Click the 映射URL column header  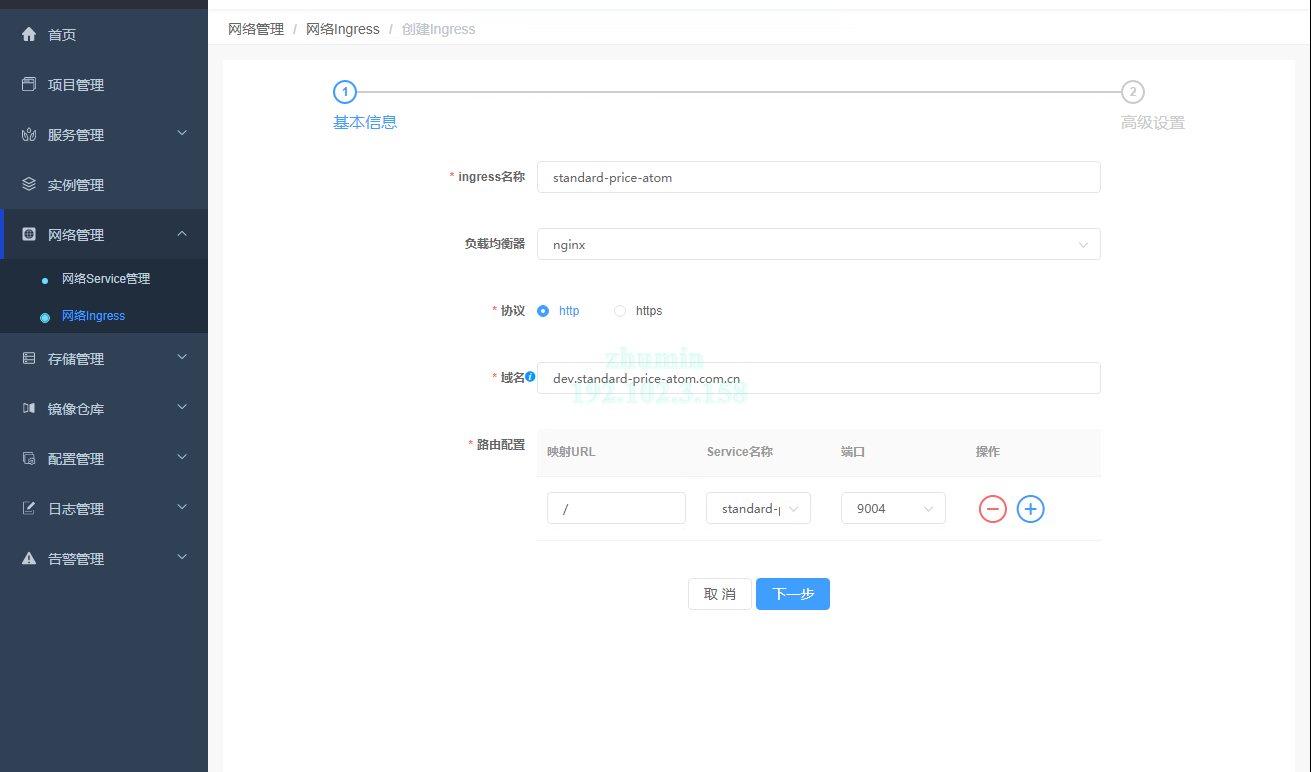pos(571,452)
